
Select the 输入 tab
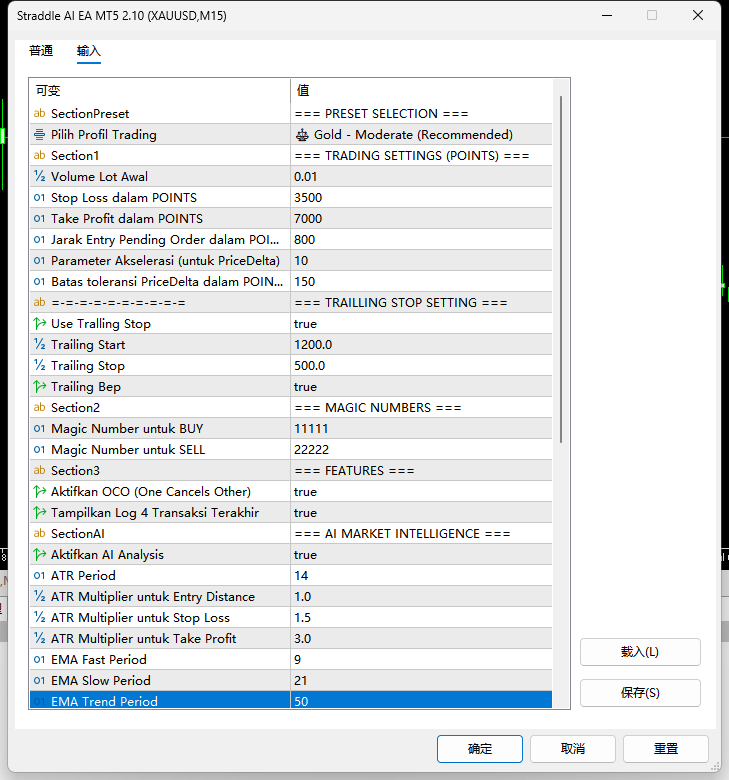[89, 51]
